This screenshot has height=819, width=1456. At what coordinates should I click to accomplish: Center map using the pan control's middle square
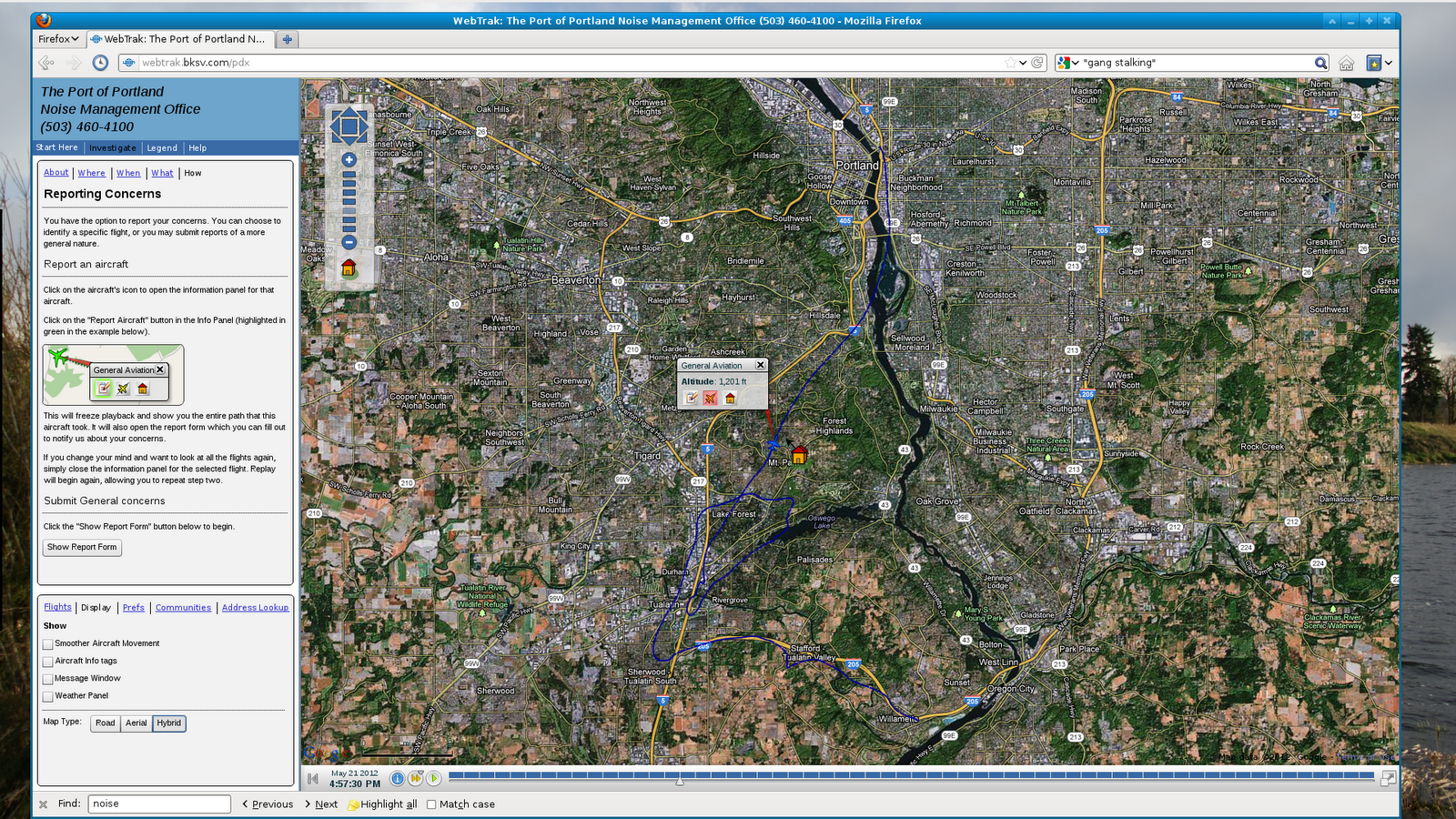(x=349, y=126)
